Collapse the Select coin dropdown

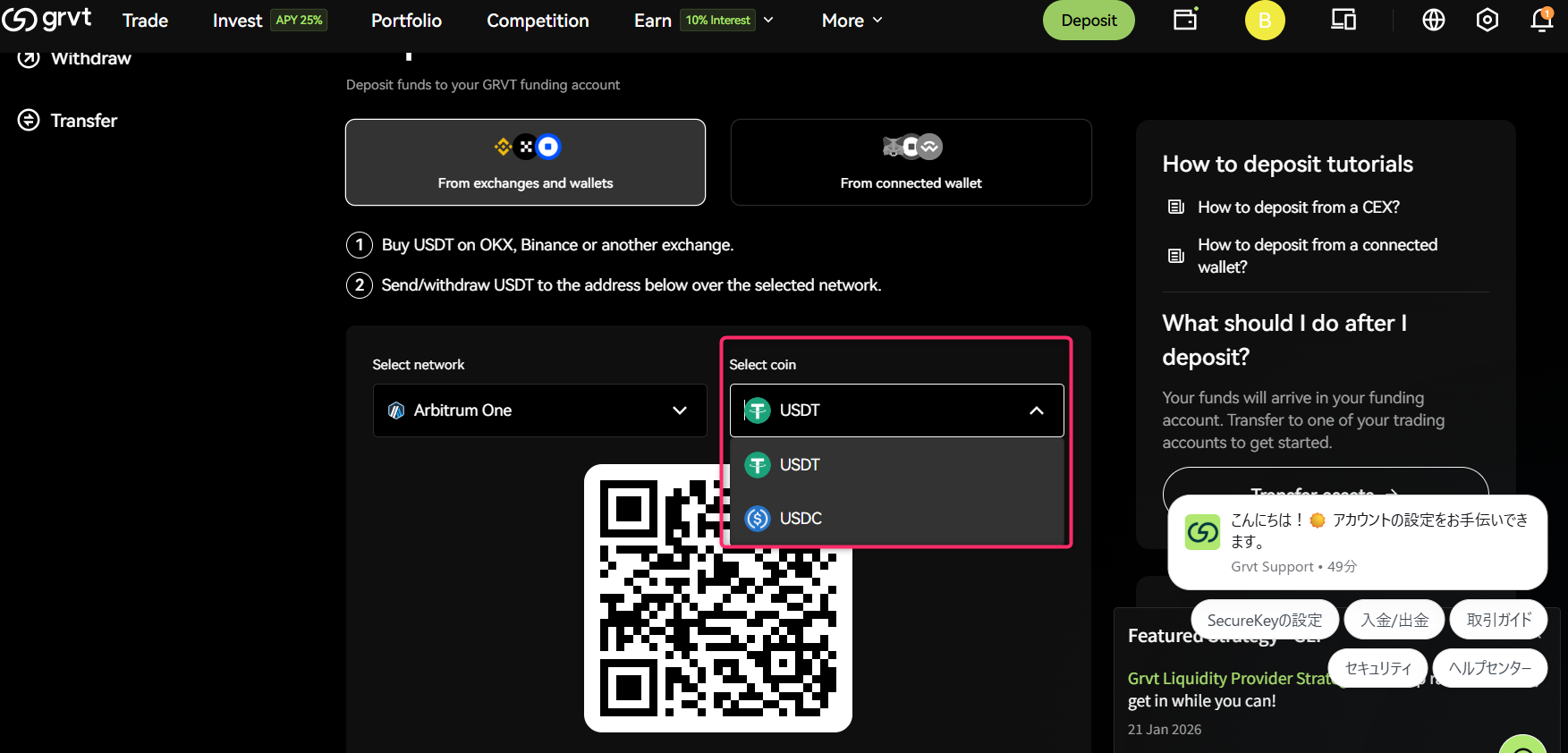coord(897,410)
